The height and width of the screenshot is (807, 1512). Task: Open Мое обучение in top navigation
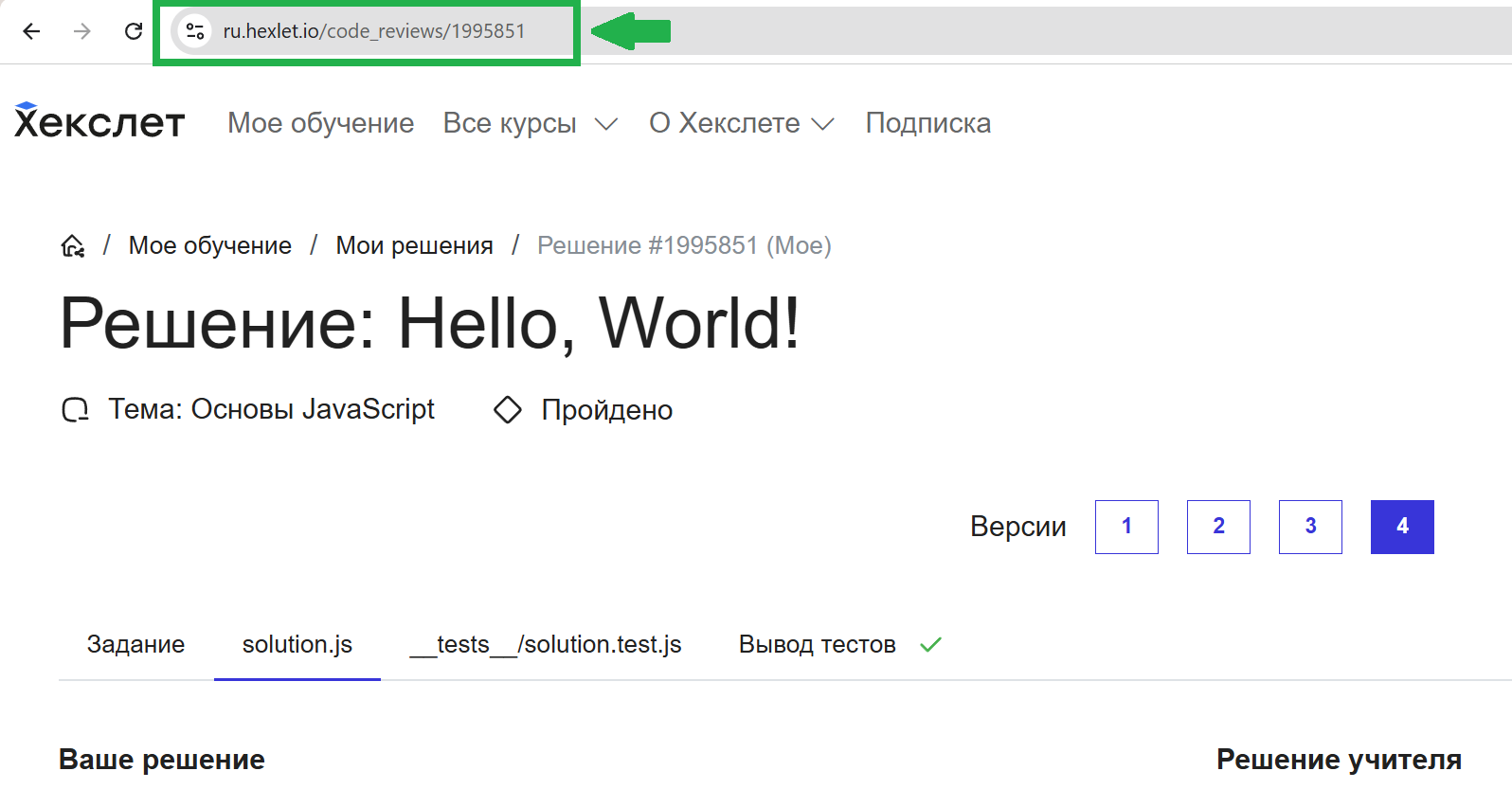[x=320, y=123]
